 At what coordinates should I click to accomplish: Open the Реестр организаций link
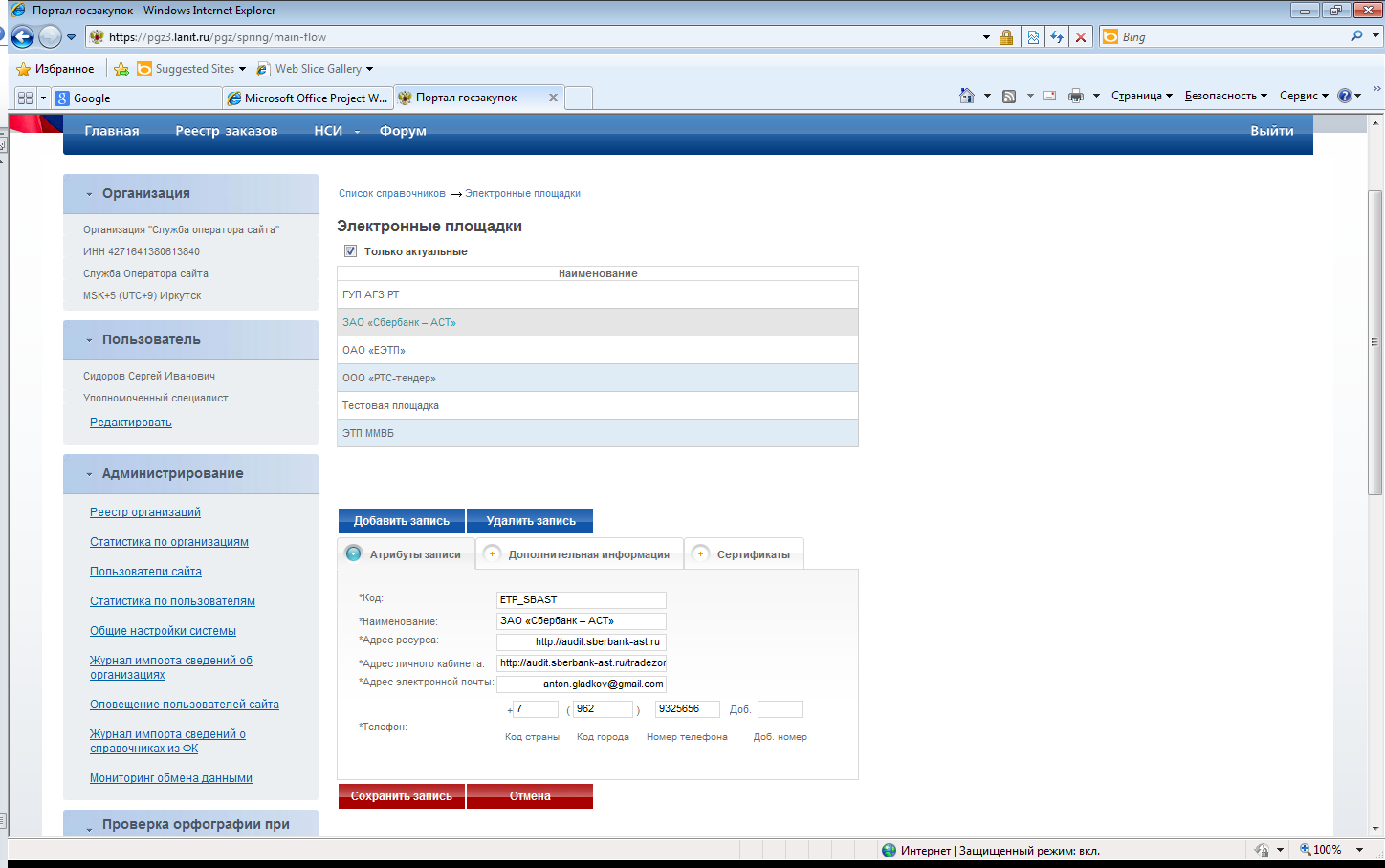pos(145,512)
